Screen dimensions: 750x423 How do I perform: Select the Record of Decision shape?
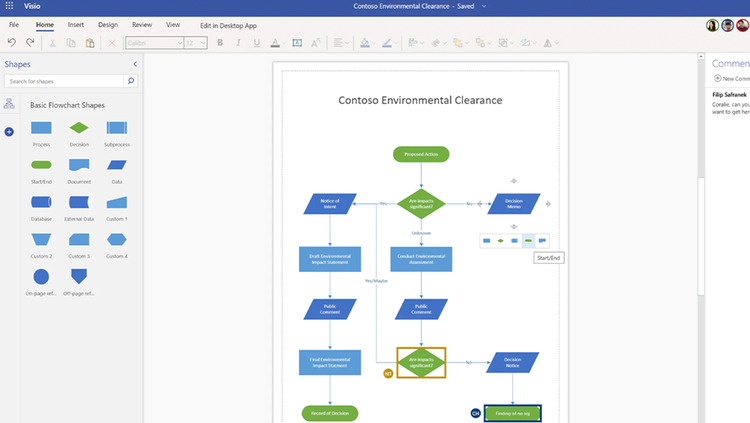(x=330, y=413)
